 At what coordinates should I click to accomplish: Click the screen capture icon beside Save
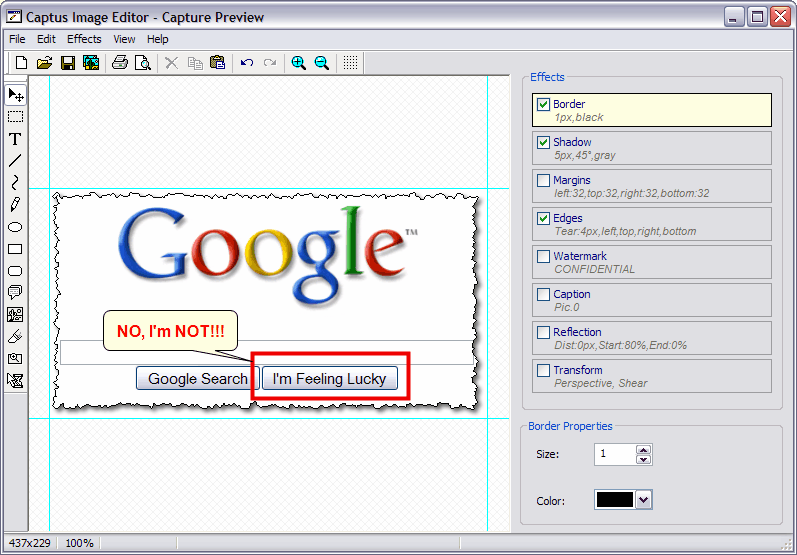point(91,63)
